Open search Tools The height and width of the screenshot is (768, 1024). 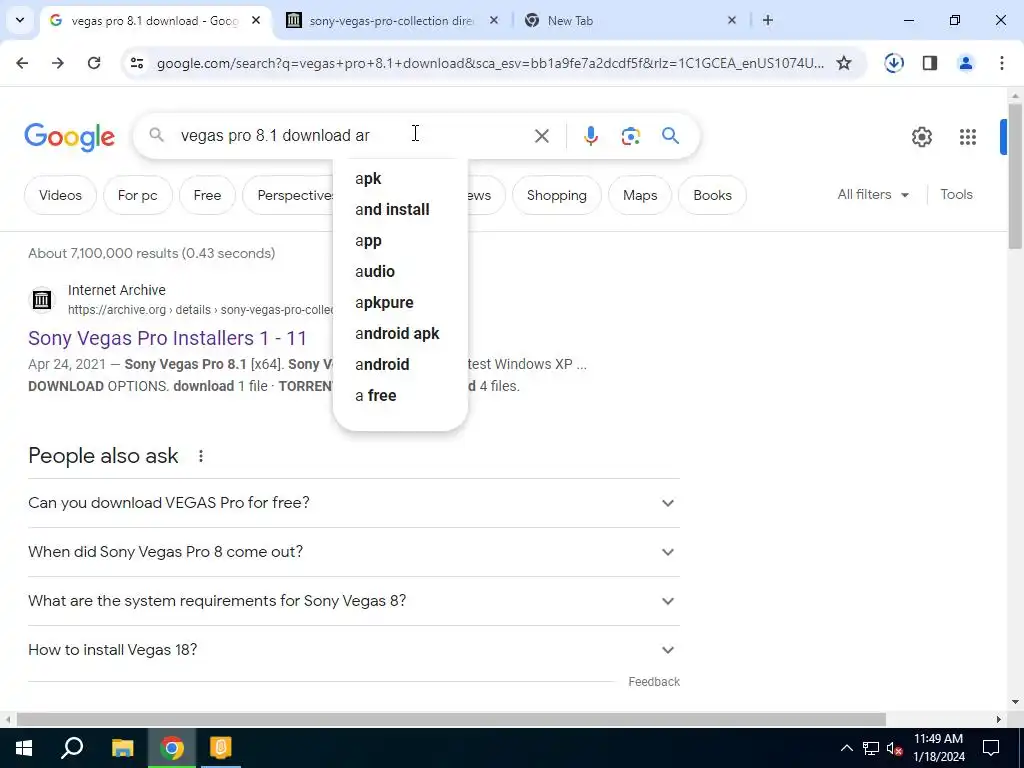click(x=956, y=195)
